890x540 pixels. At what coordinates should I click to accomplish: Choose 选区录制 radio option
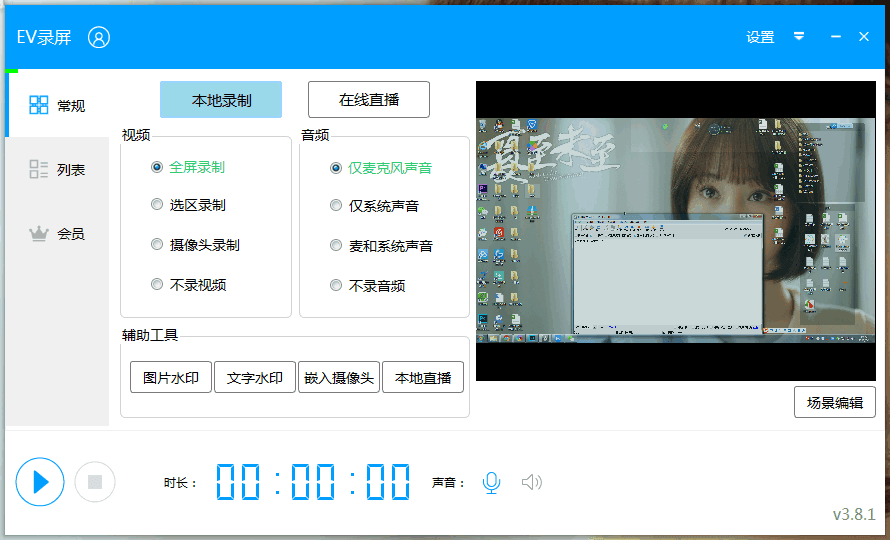(188, 205)
